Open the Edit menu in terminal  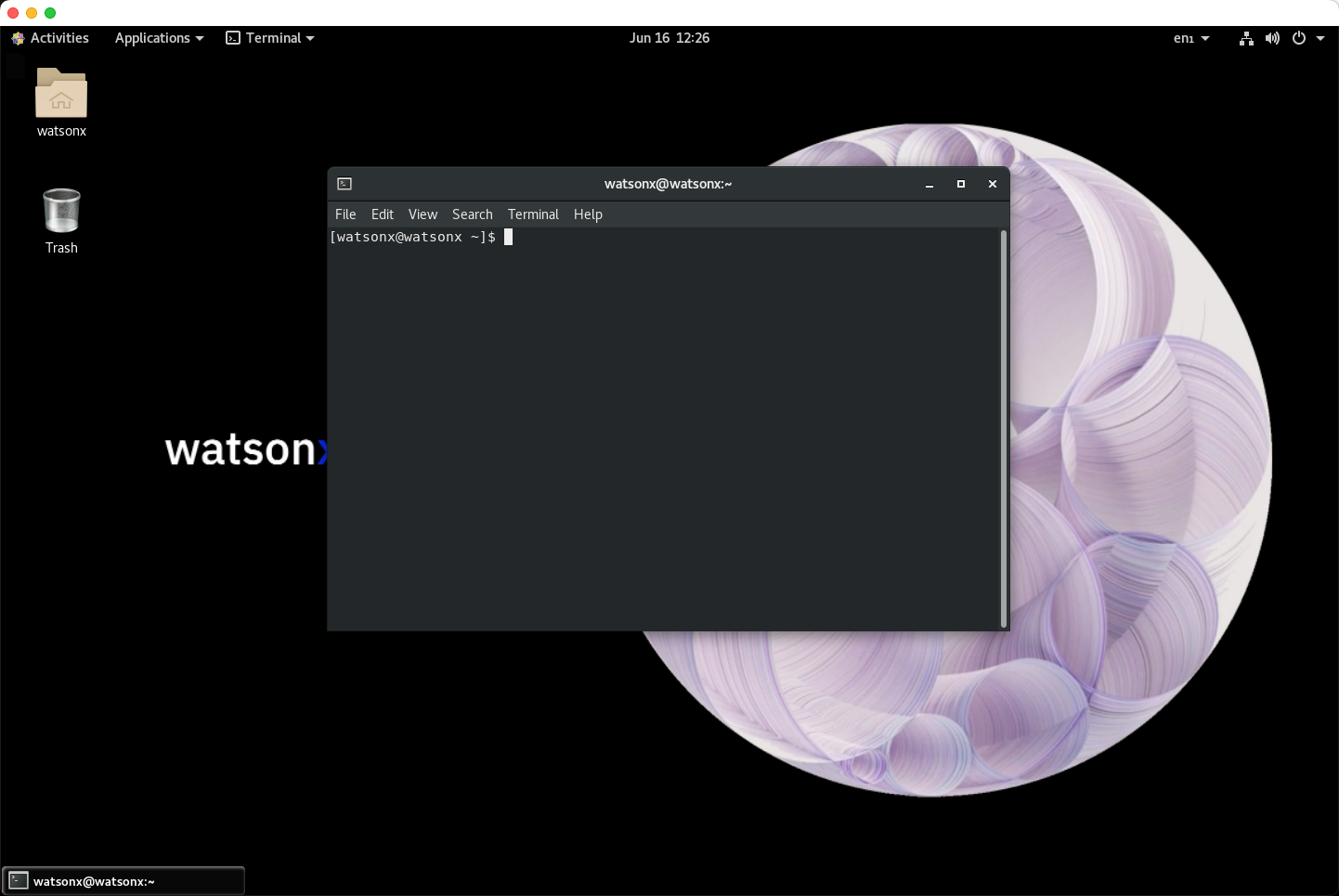coord(383,214)
